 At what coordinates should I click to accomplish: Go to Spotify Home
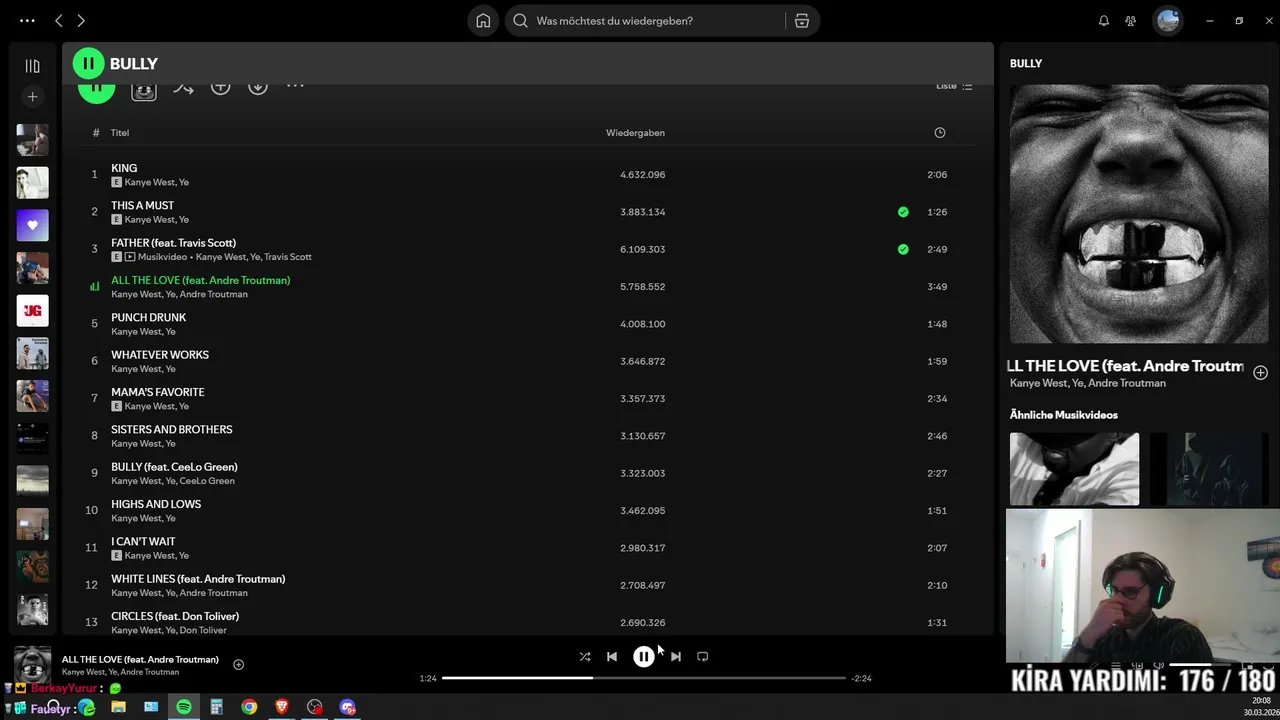coord(483,21)
